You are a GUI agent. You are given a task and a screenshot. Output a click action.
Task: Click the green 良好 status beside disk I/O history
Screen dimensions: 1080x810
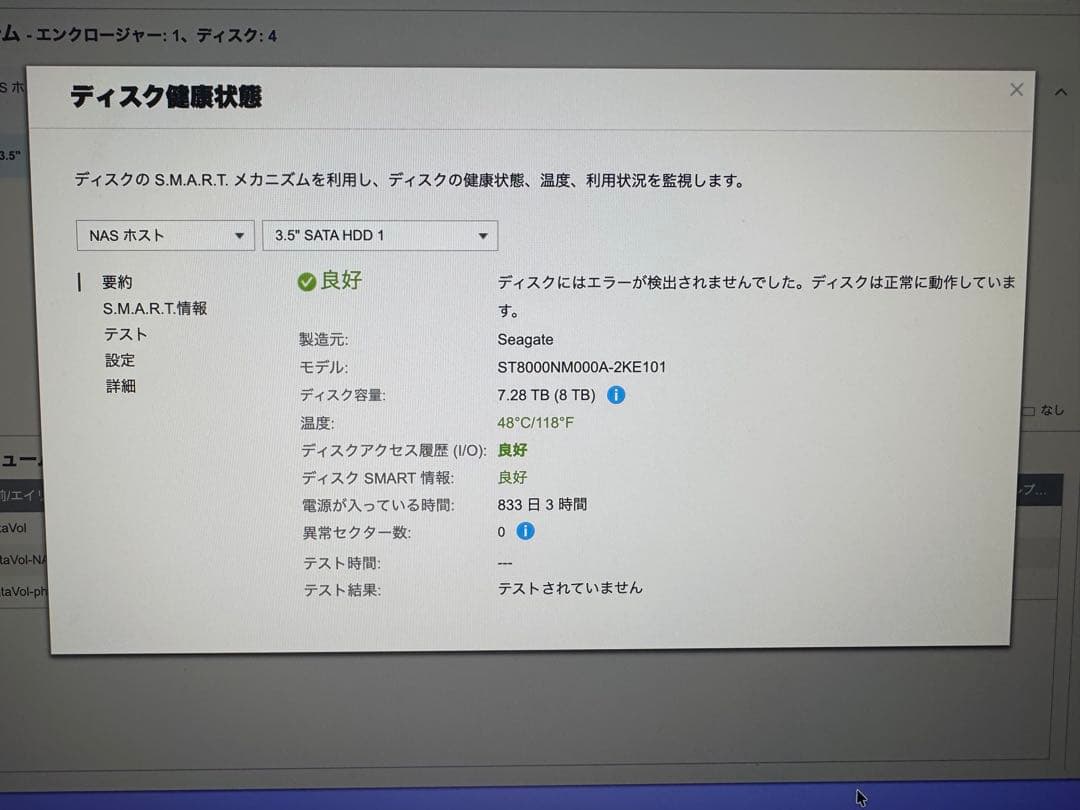pyautogui.click(x=512, y=450)
